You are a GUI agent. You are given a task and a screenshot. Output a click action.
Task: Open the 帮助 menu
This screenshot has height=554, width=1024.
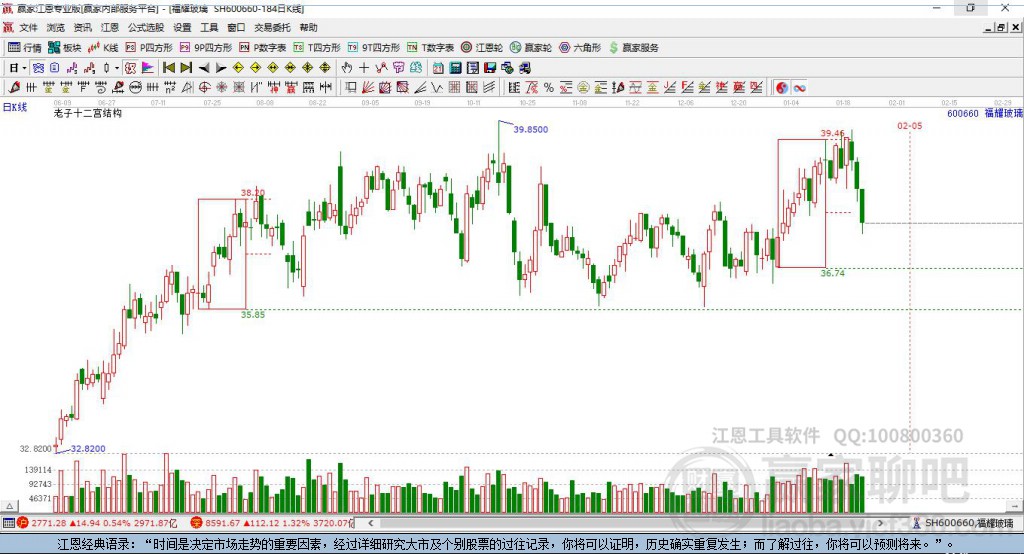pyautogui.click(x=308, y=27)
